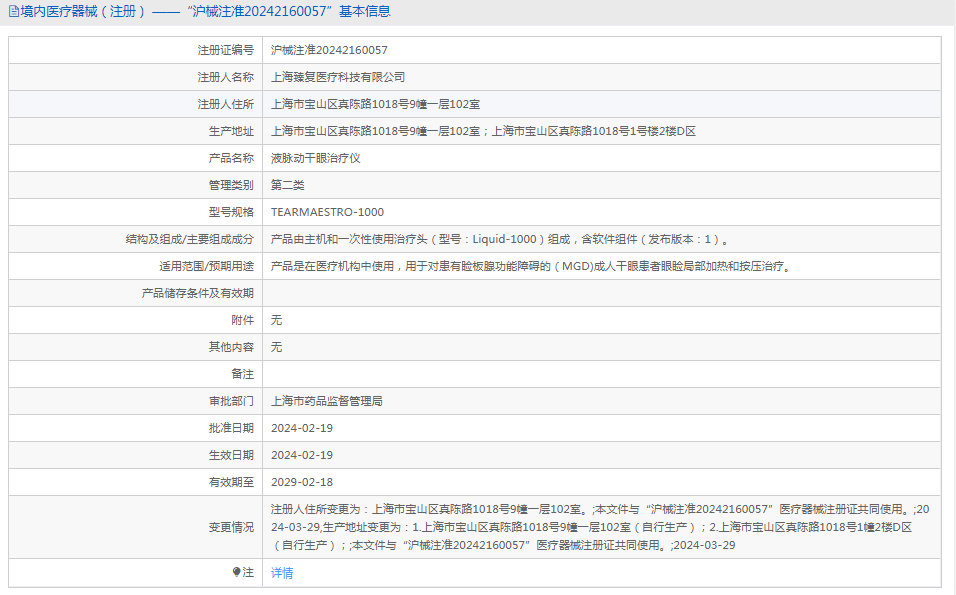956x595 pixels.
Task: Click the 管理类别 label
Action: click(x=231, y=185)
